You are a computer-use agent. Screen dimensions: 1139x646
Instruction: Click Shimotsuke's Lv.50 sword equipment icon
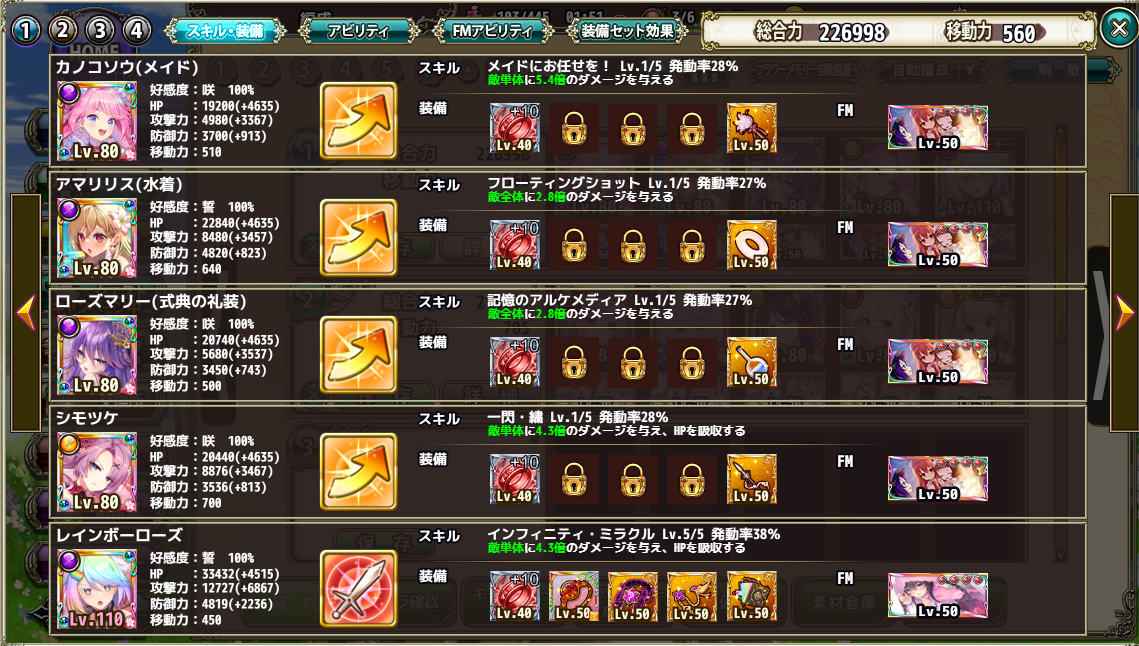pos(752,479)
